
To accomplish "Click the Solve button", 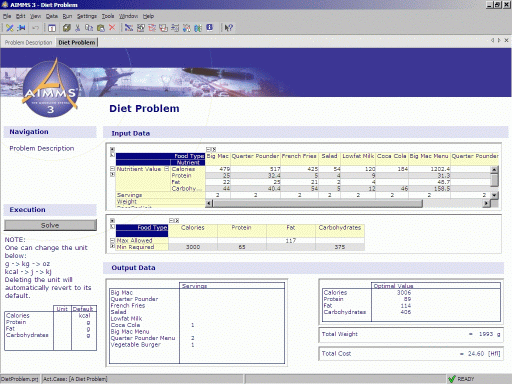I will [x=50, y=225].
